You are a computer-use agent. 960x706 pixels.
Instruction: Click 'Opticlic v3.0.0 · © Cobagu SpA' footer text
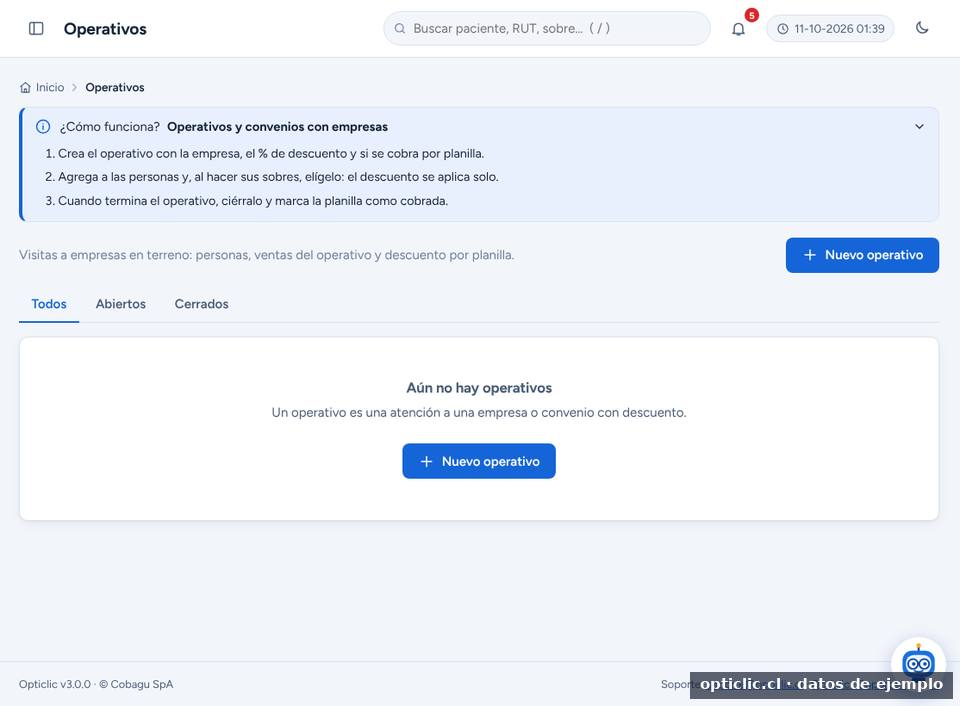[96, 685]
